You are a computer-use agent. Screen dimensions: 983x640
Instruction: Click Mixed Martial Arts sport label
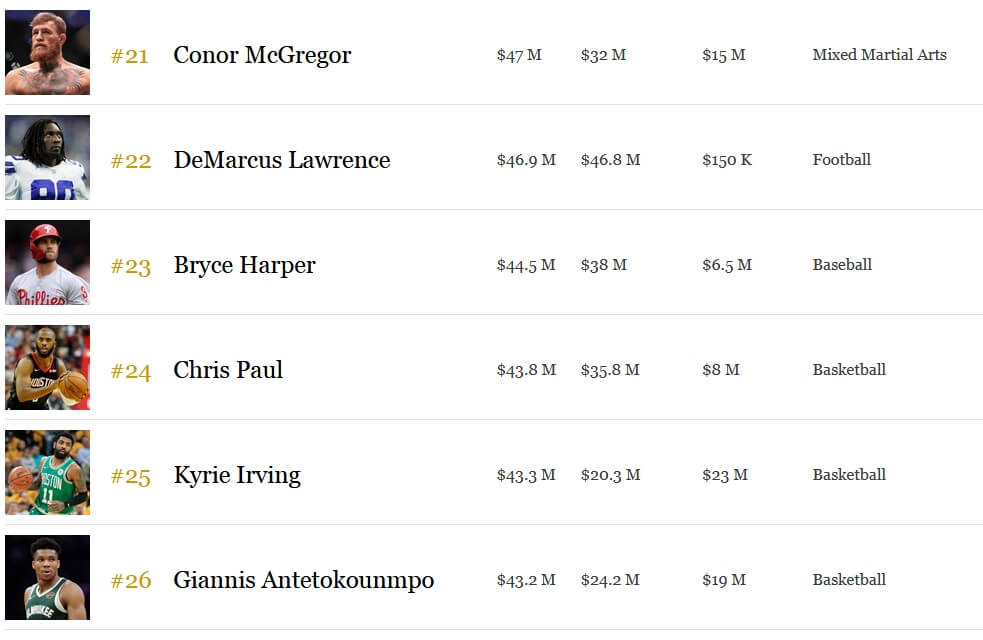(880, 55)
